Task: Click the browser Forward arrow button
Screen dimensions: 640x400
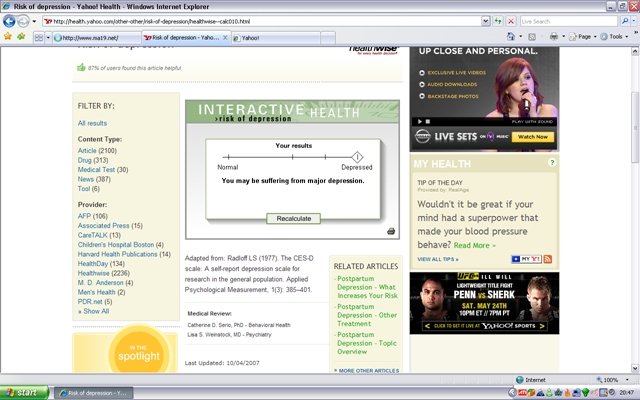Action: click(23, 21)
